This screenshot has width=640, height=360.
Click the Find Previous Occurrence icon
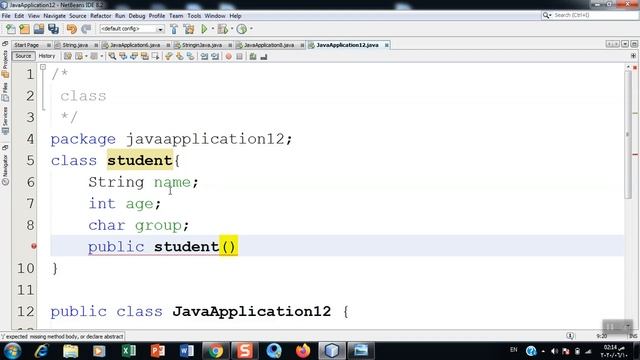[x=123, y=56]
